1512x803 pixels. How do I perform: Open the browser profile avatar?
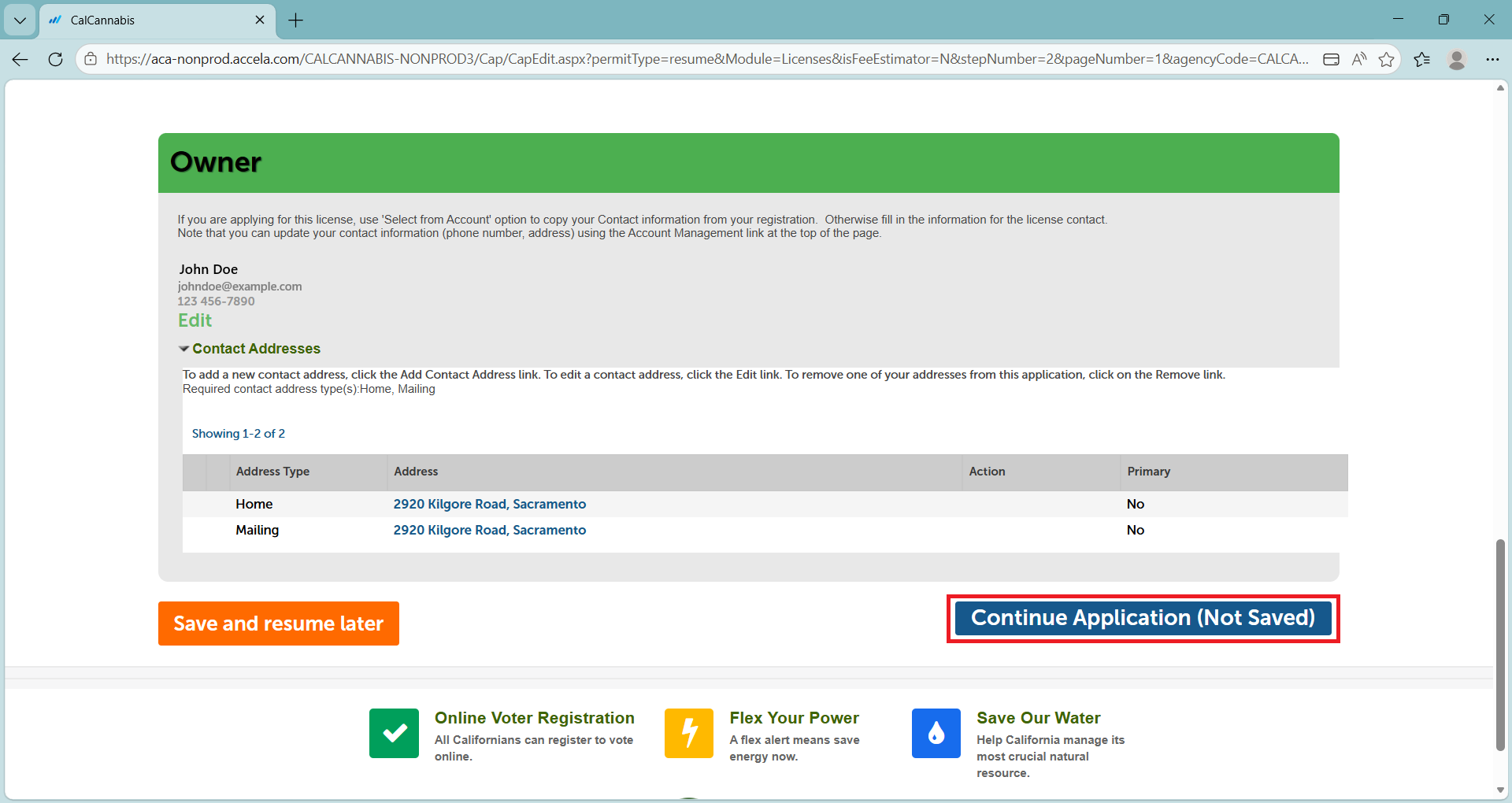[x=1457, y=59]
